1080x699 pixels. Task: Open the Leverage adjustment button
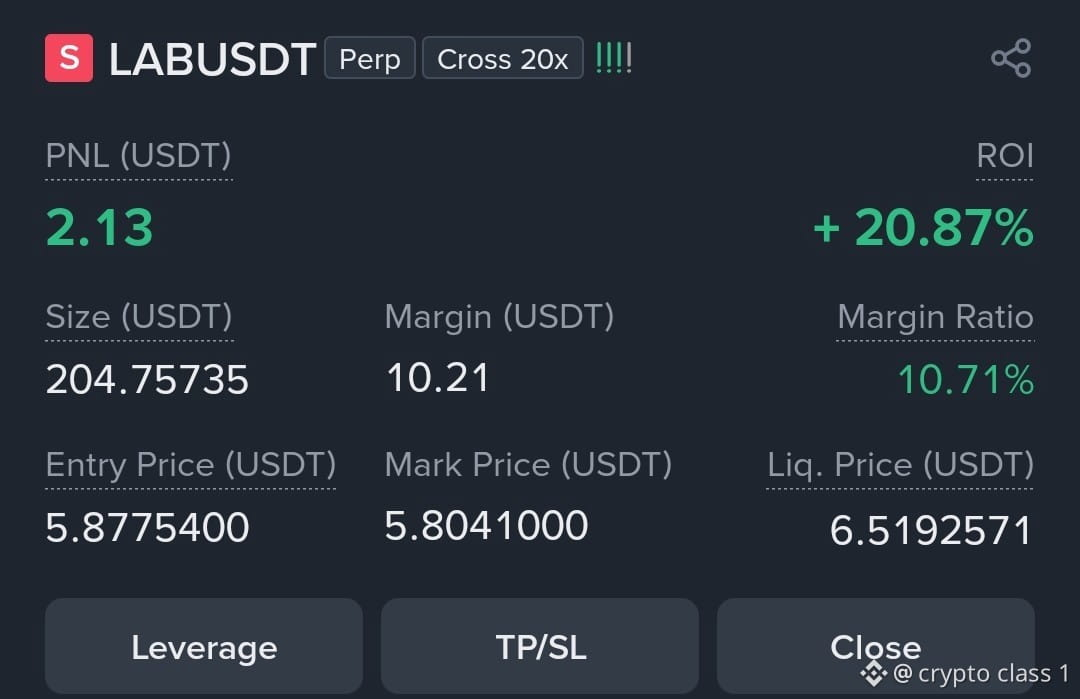click(x=204, y=646)
